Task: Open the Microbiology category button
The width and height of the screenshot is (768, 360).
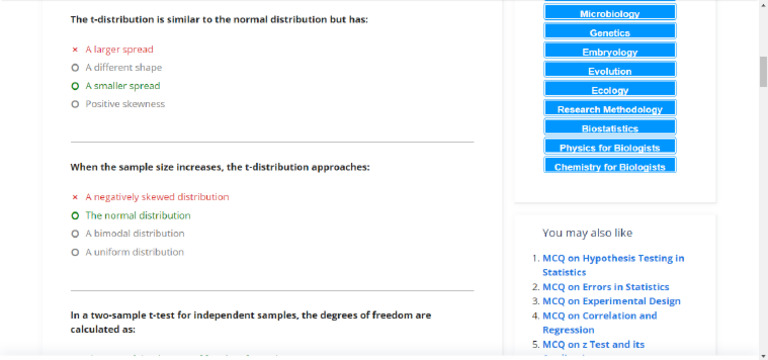Action: point(610,12)
